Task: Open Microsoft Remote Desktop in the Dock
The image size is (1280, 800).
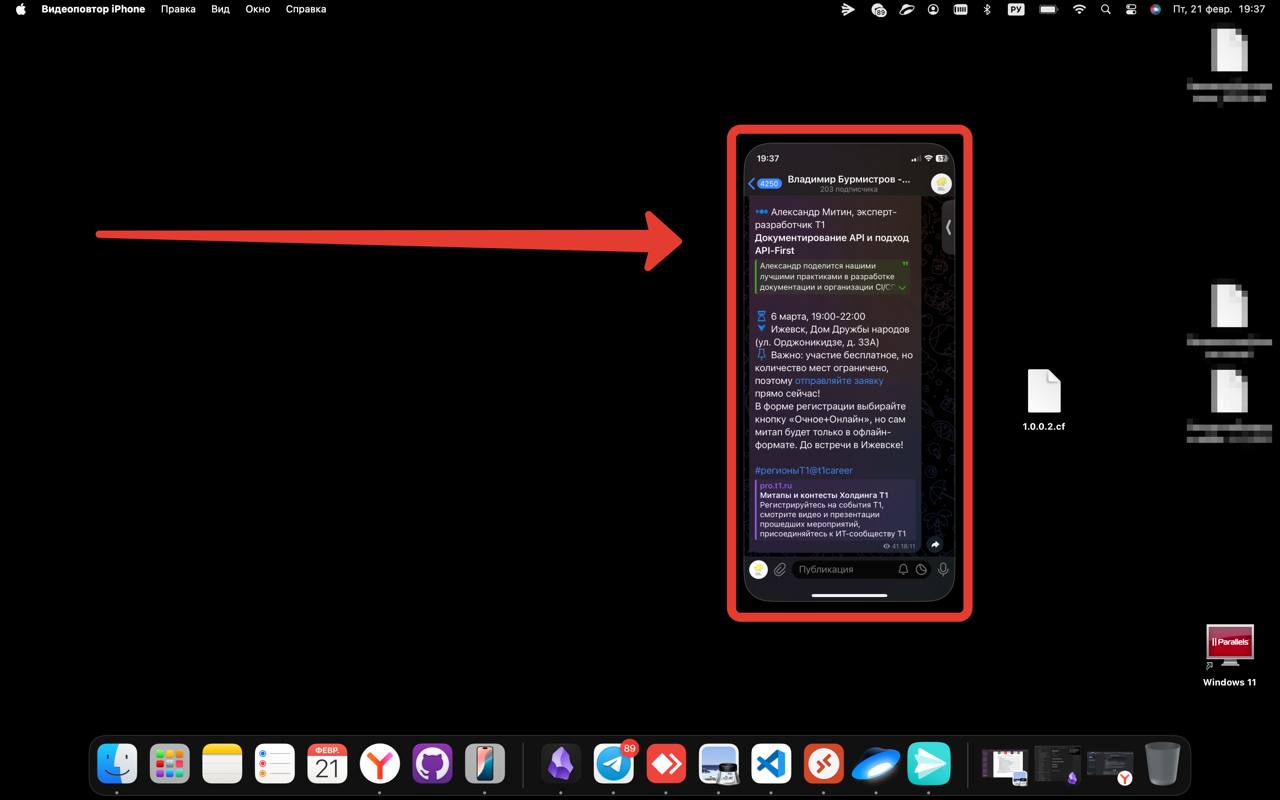Action: point(824,765)
